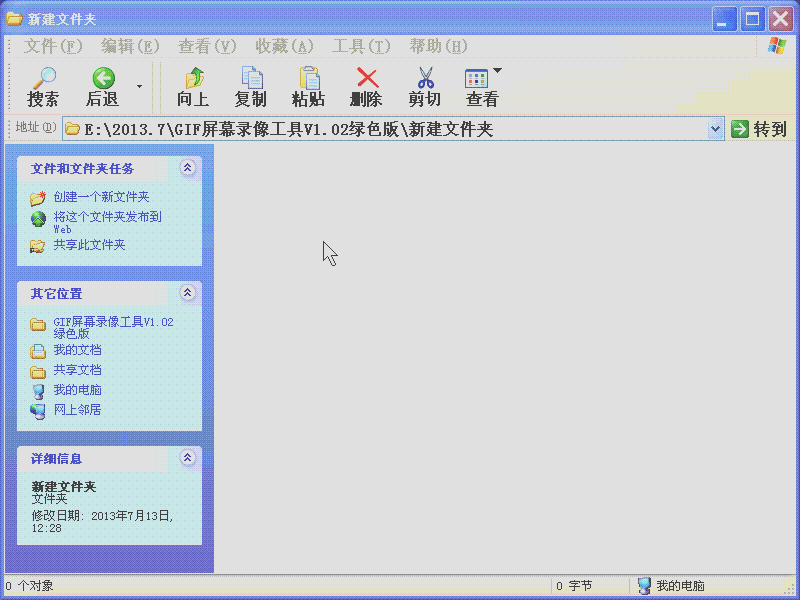Click 共享此文件夹 link
The image size is (800, 600).
89,245
